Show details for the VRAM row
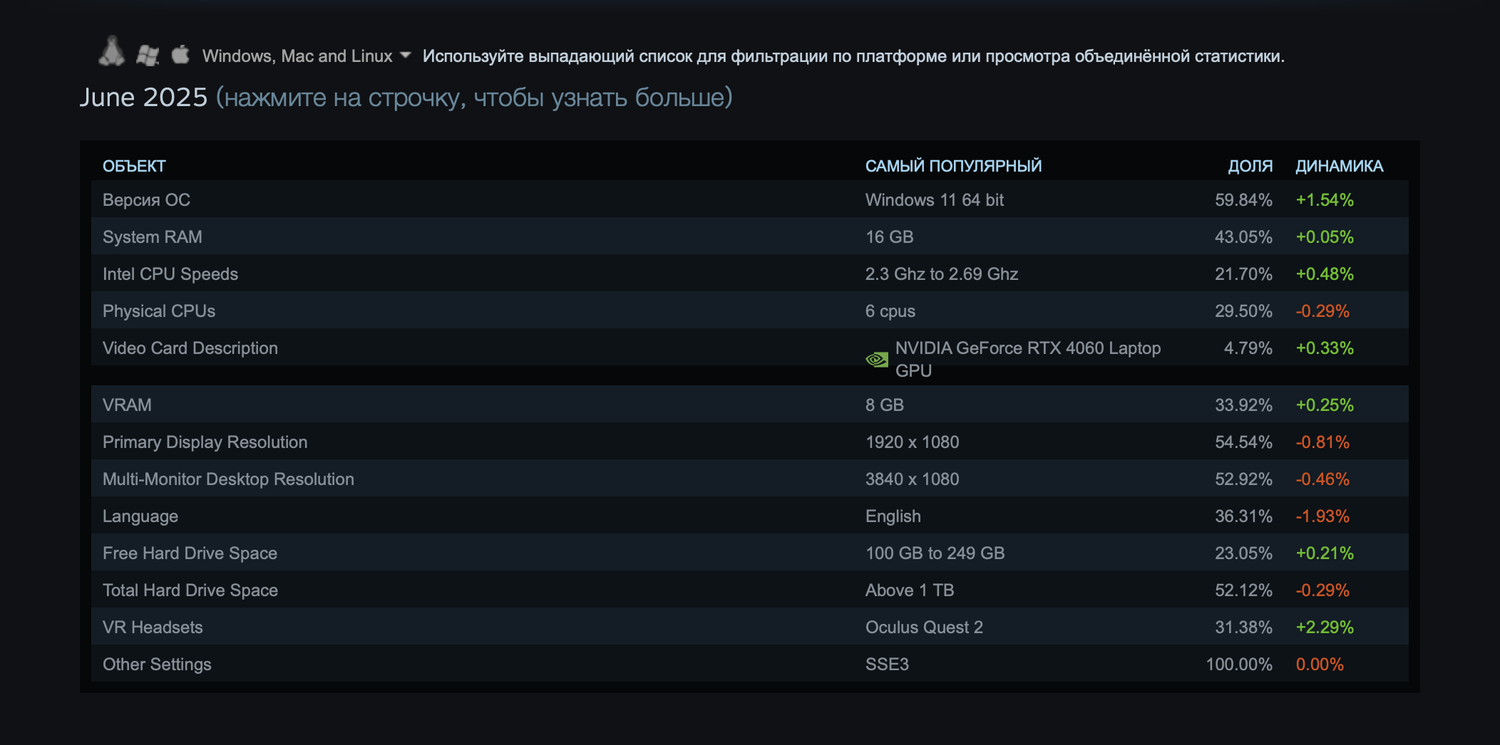Screen dimensions: 1500x745 point(127,405)
